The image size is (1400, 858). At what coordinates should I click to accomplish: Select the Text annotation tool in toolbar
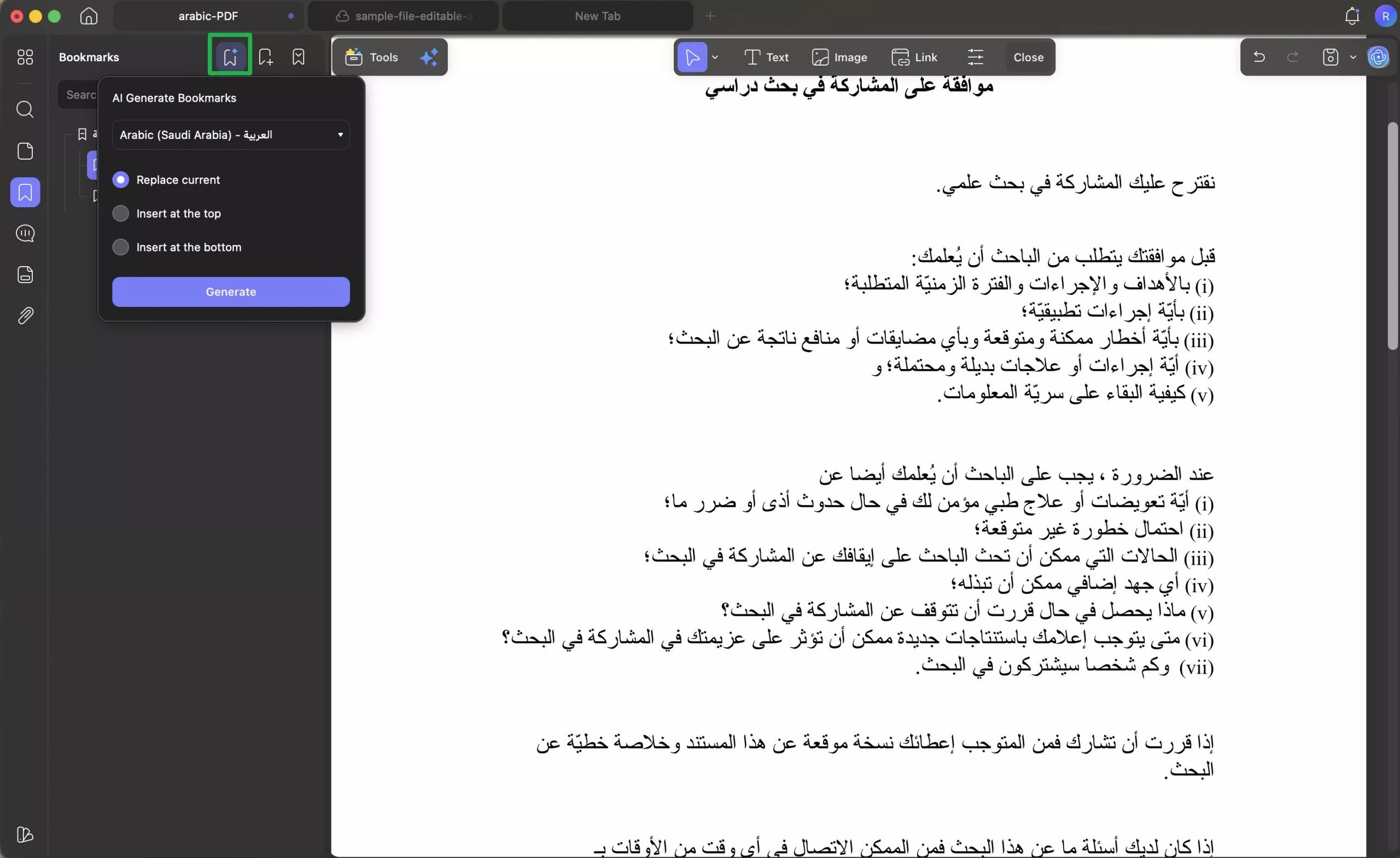tap(767, 57)
